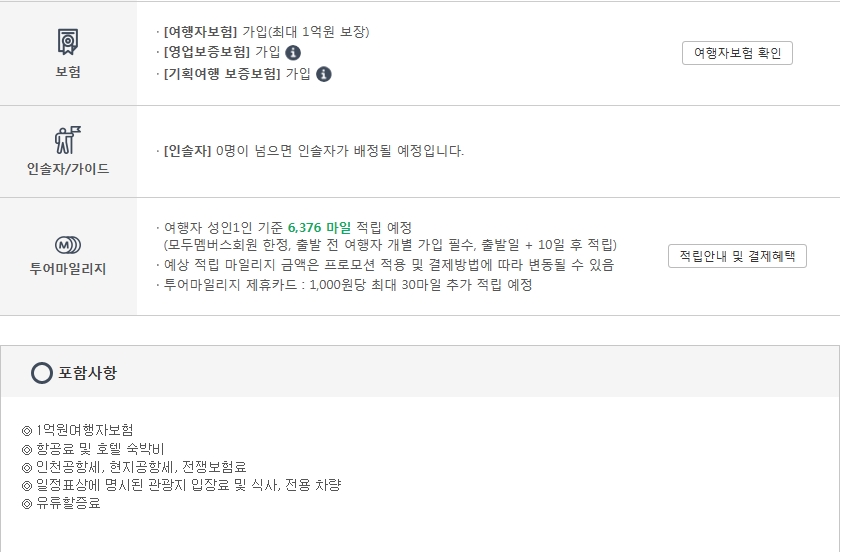Click the 적립안내 및 결제혜택 button

(x=737, y=256)
